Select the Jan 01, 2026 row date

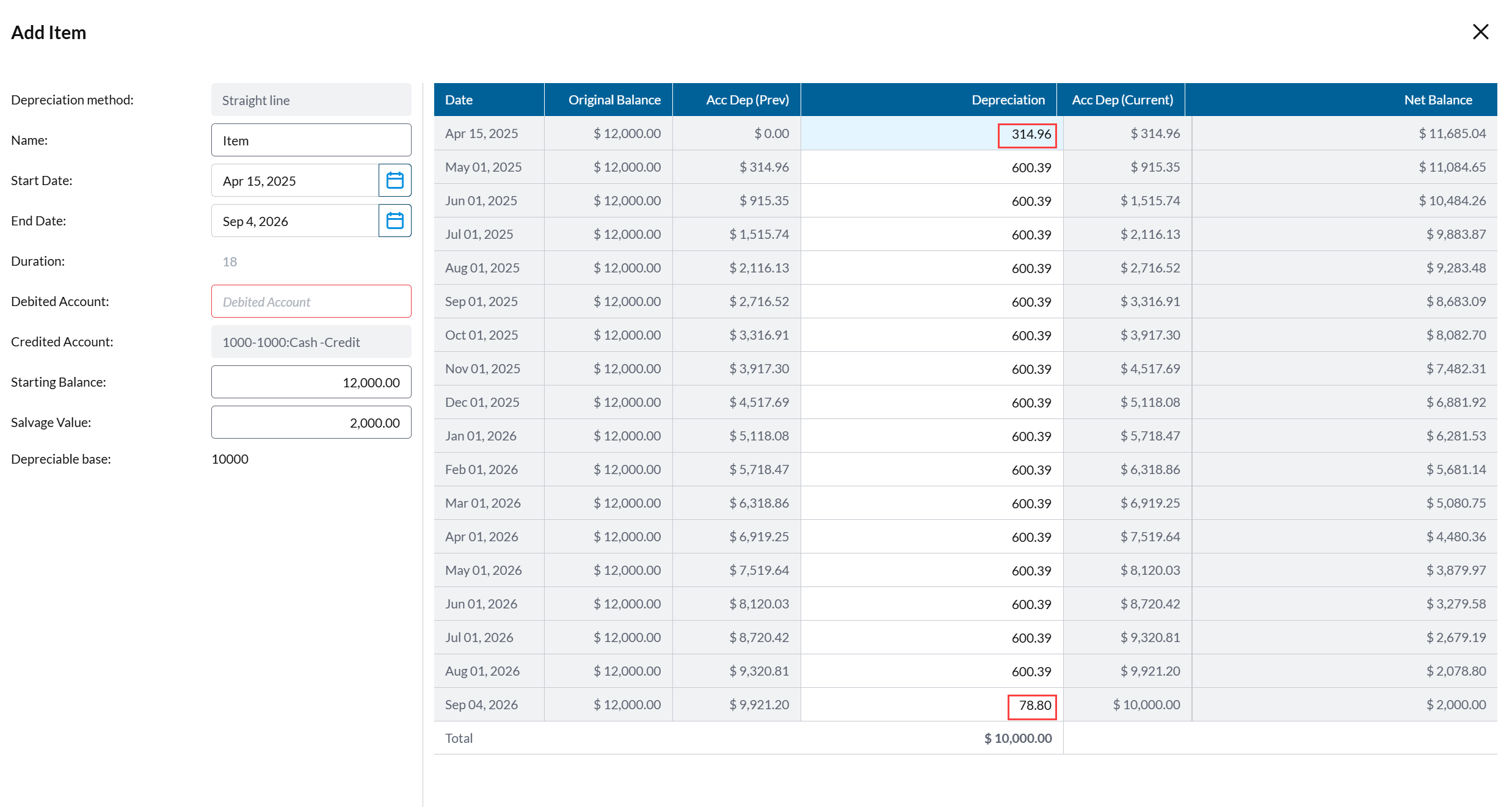tap(481, 436)
